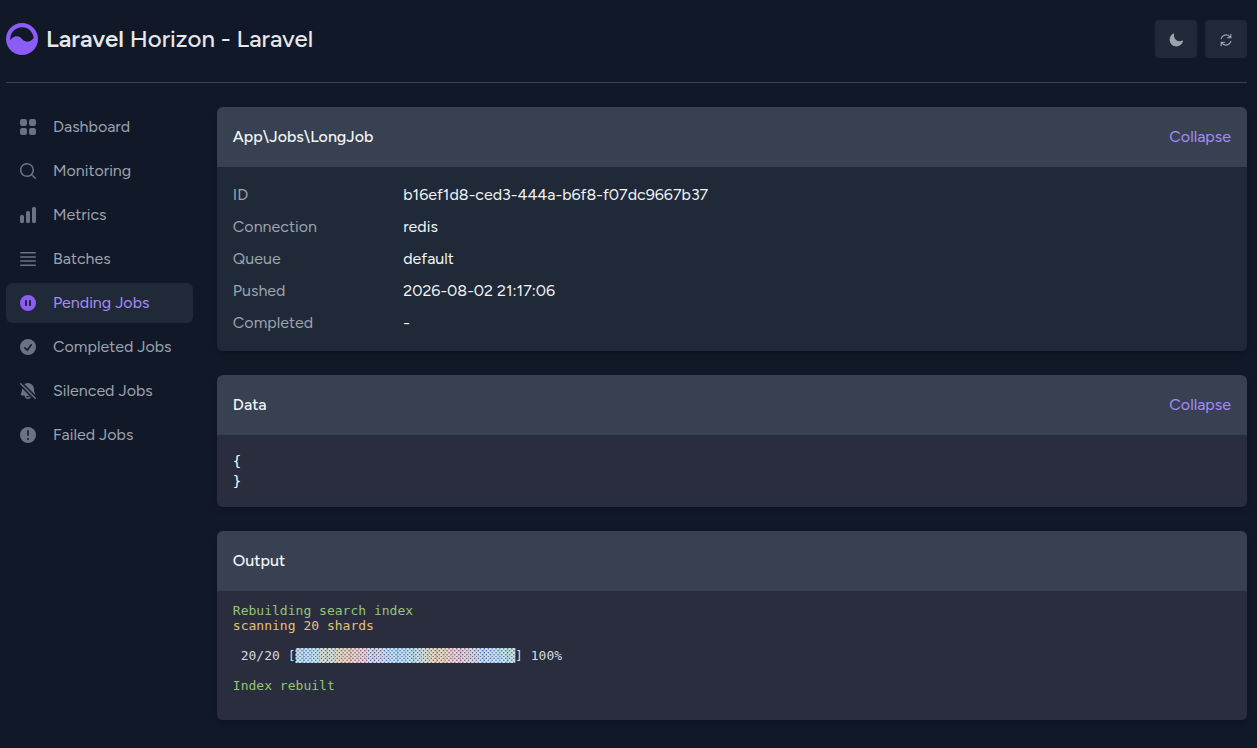The height and width of the screenshot is (748, 1257).
Task: Go to the Monitoring section
Action: pyautogui.click(x=99, y=171)
